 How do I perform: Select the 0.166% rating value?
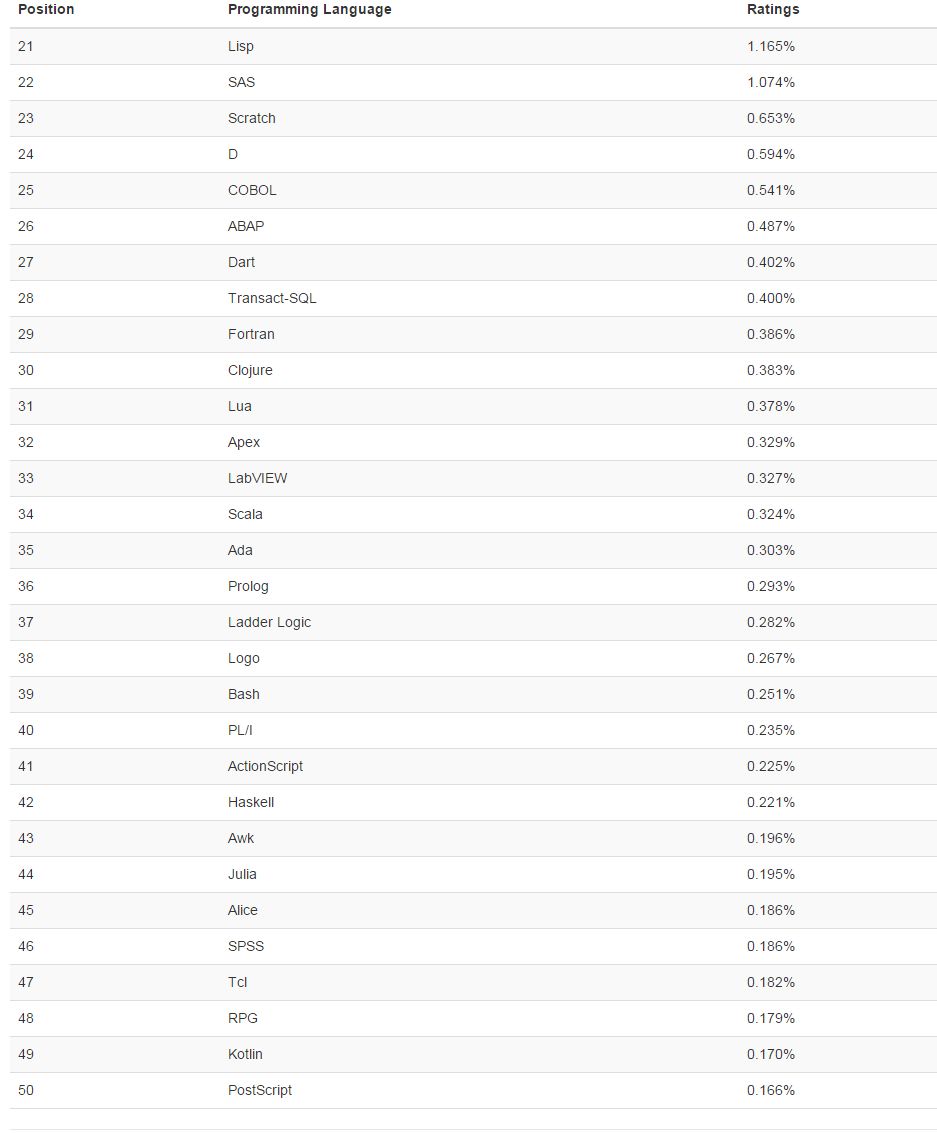coord(771,1090)
